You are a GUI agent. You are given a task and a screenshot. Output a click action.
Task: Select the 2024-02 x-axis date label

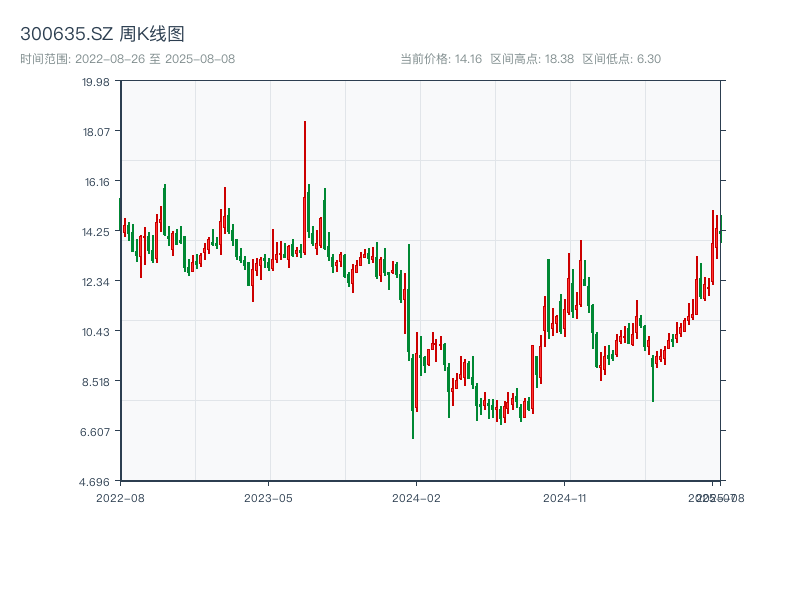tap(416, 497)
